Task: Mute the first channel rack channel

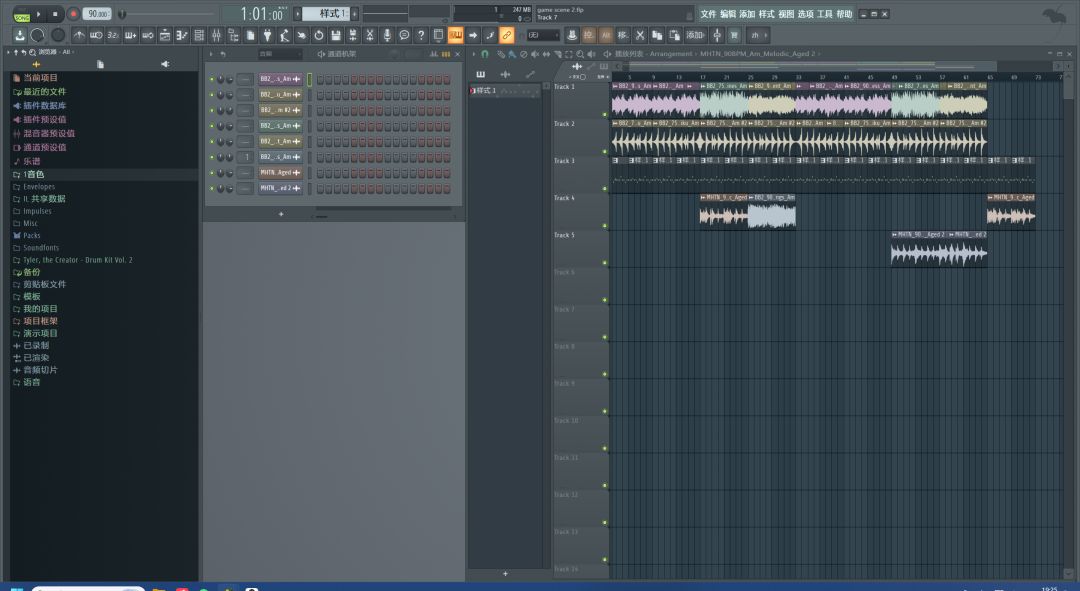Action: 211,79
